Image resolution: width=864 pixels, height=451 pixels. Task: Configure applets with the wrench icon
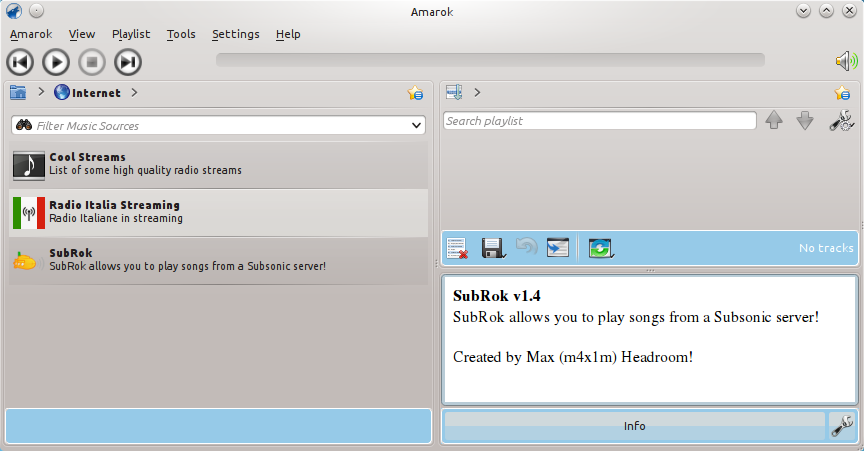[x=843, y=426]
